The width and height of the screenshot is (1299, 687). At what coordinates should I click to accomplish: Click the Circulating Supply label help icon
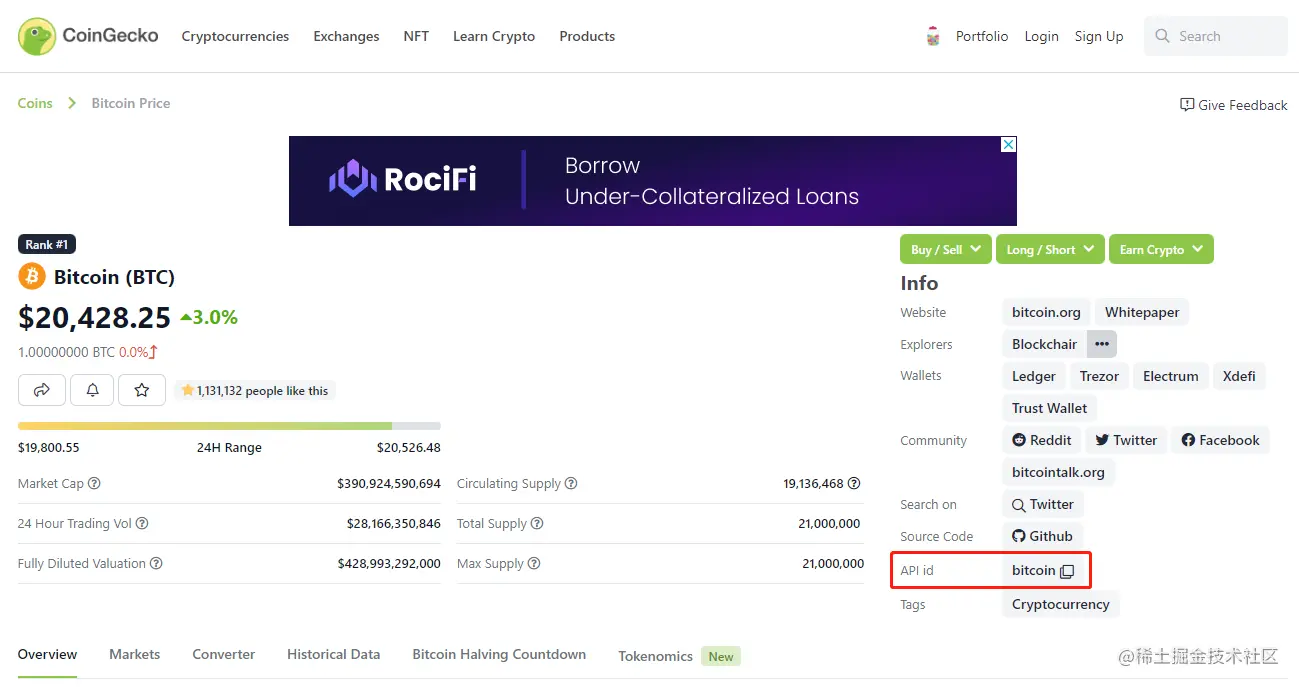(x=571, y=484)
